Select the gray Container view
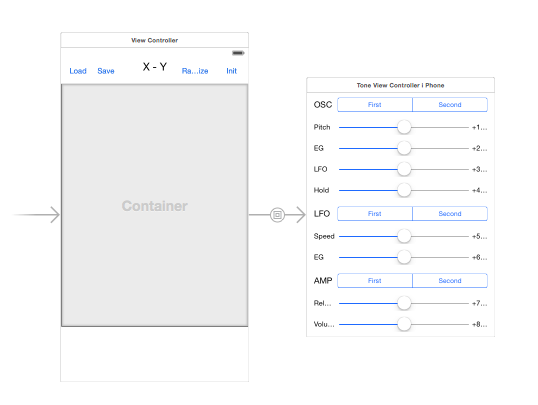This screenshot has height=405, width=538. pyautogui.click(x=155, y=205)
